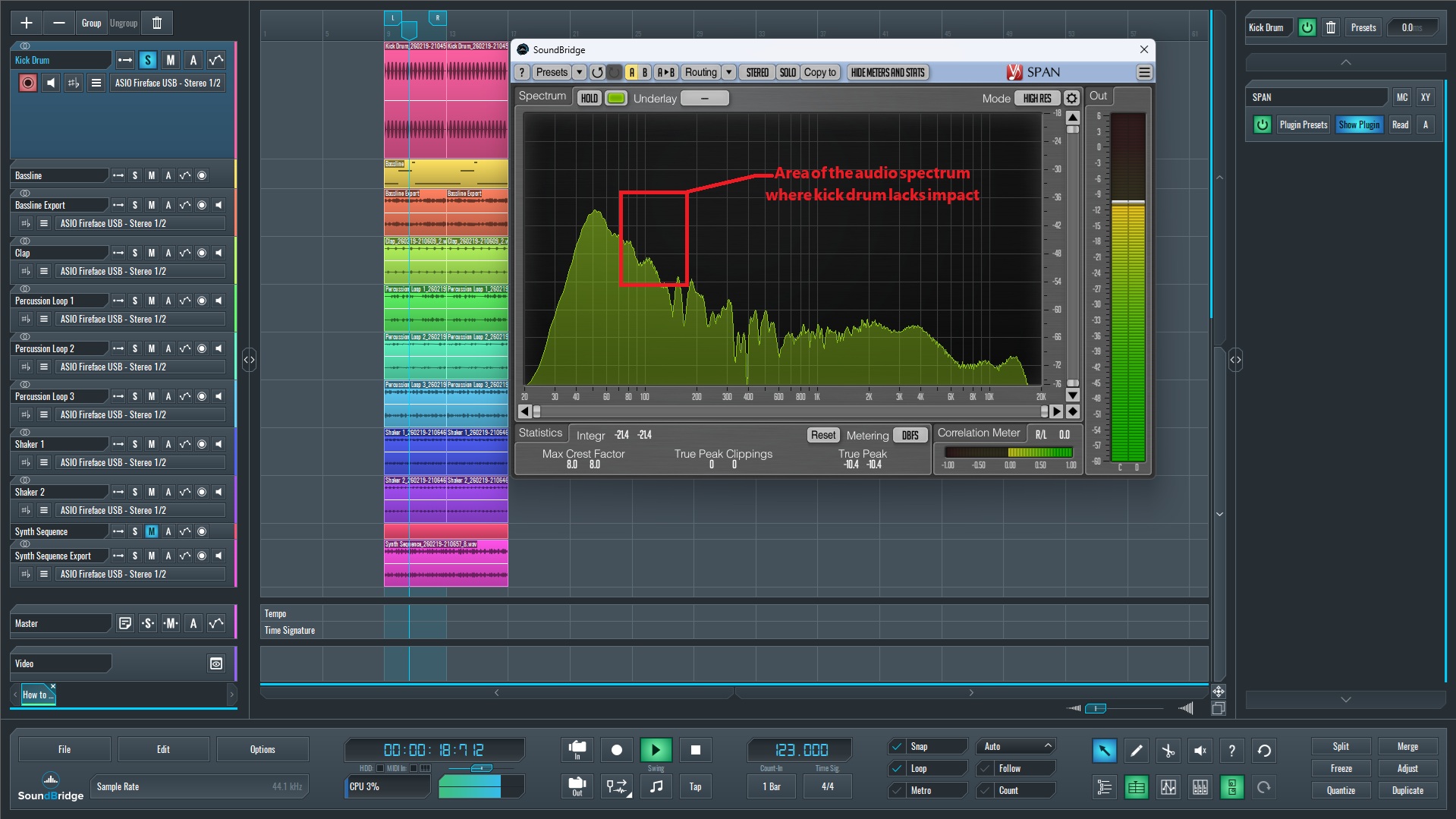
Task: Open the Underlay selector dropdown
Action: (x=705, y=98)
